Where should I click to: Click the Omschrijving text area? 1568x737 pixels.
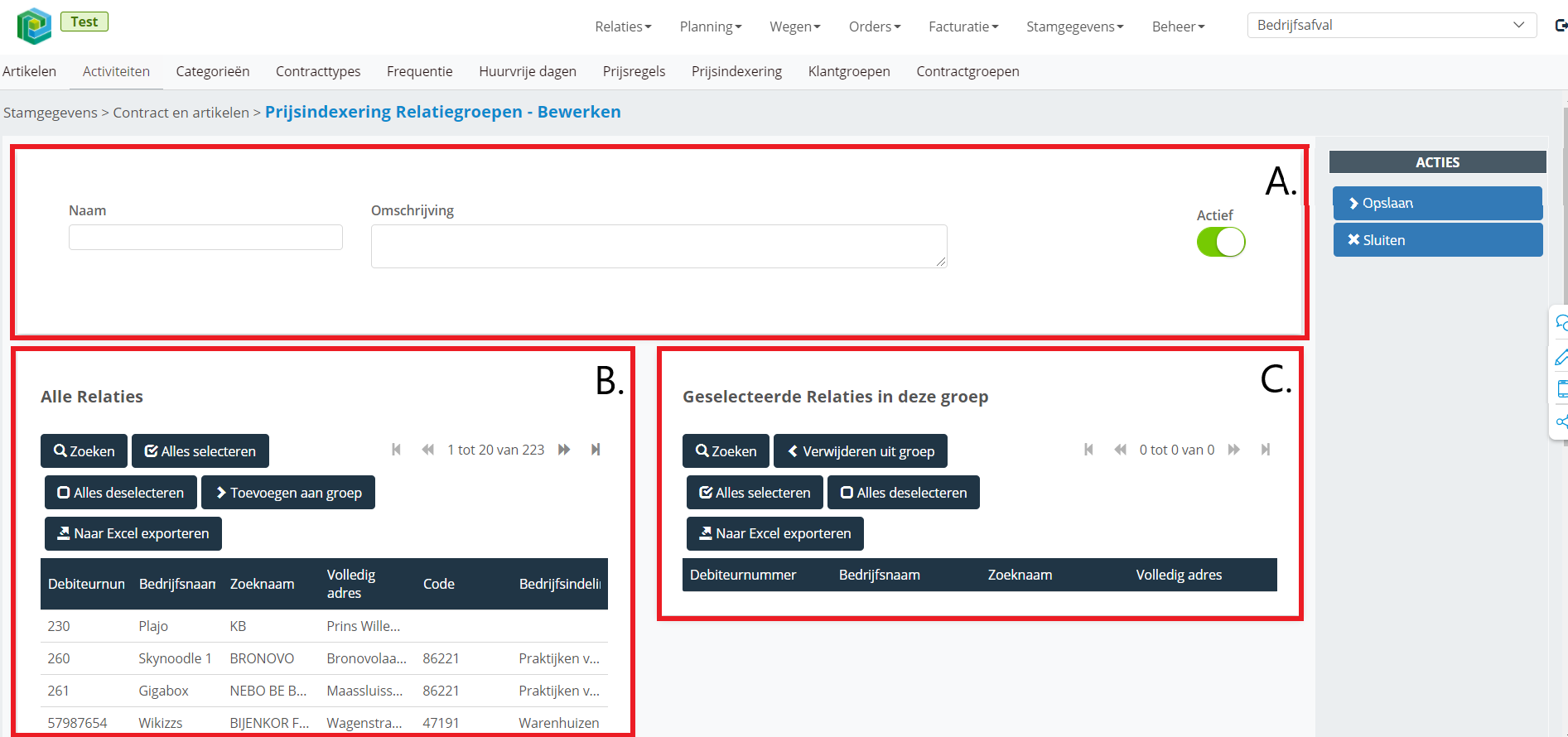[659, 246]
